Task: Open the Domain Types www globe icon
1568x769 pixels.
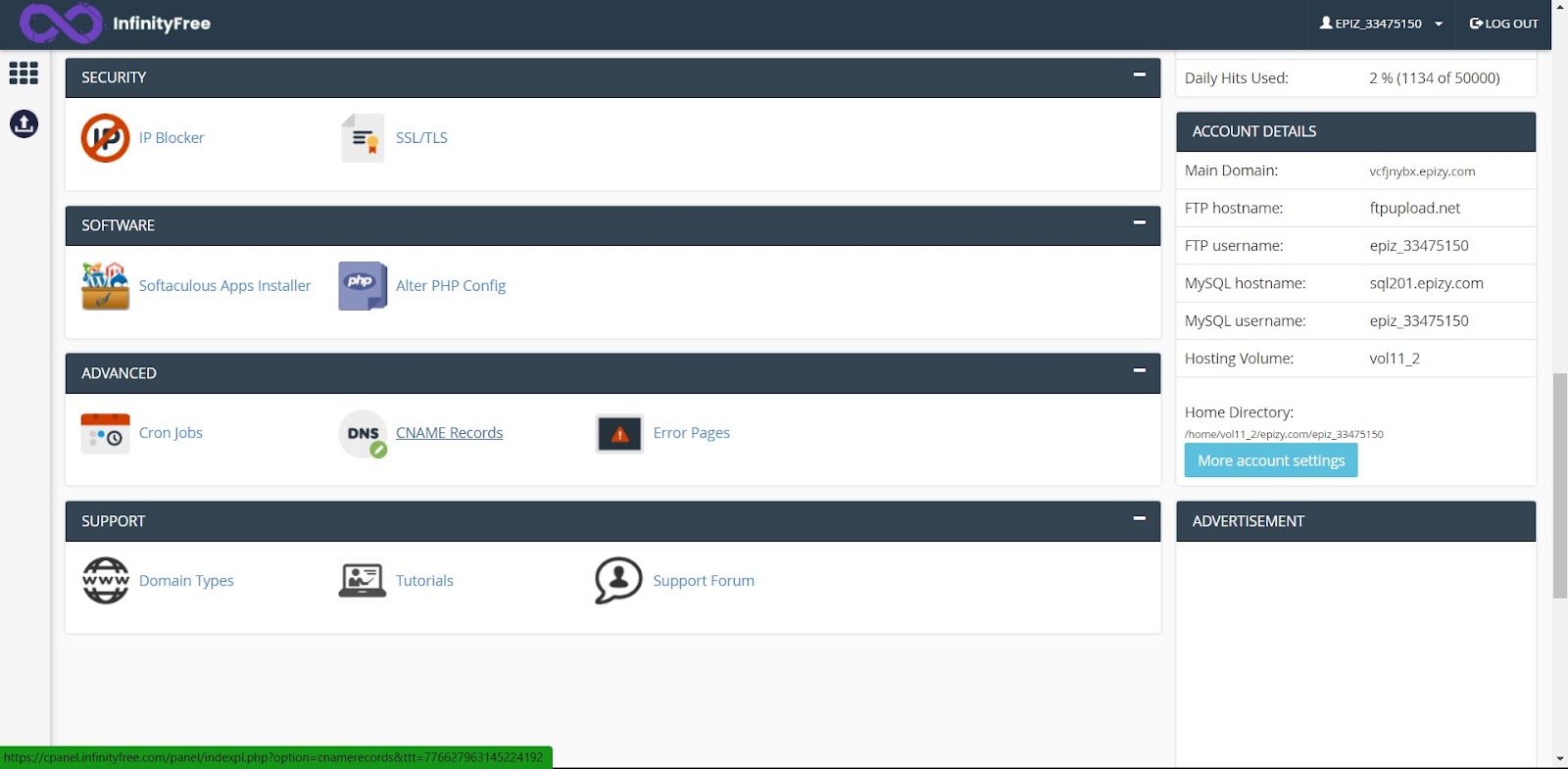Action: tap(106, 581)
